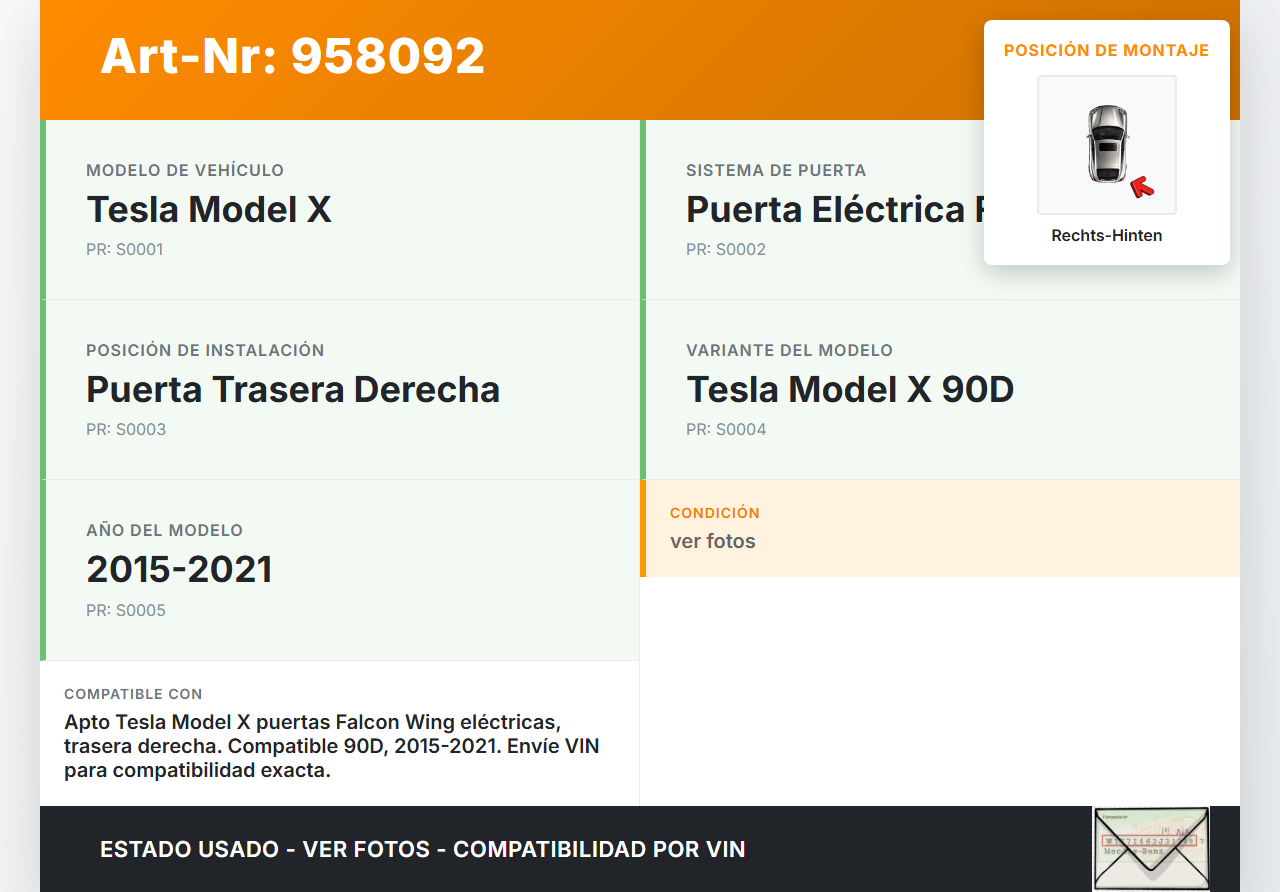Open the envelope VIN document thumbnail

coord(1151,848)
